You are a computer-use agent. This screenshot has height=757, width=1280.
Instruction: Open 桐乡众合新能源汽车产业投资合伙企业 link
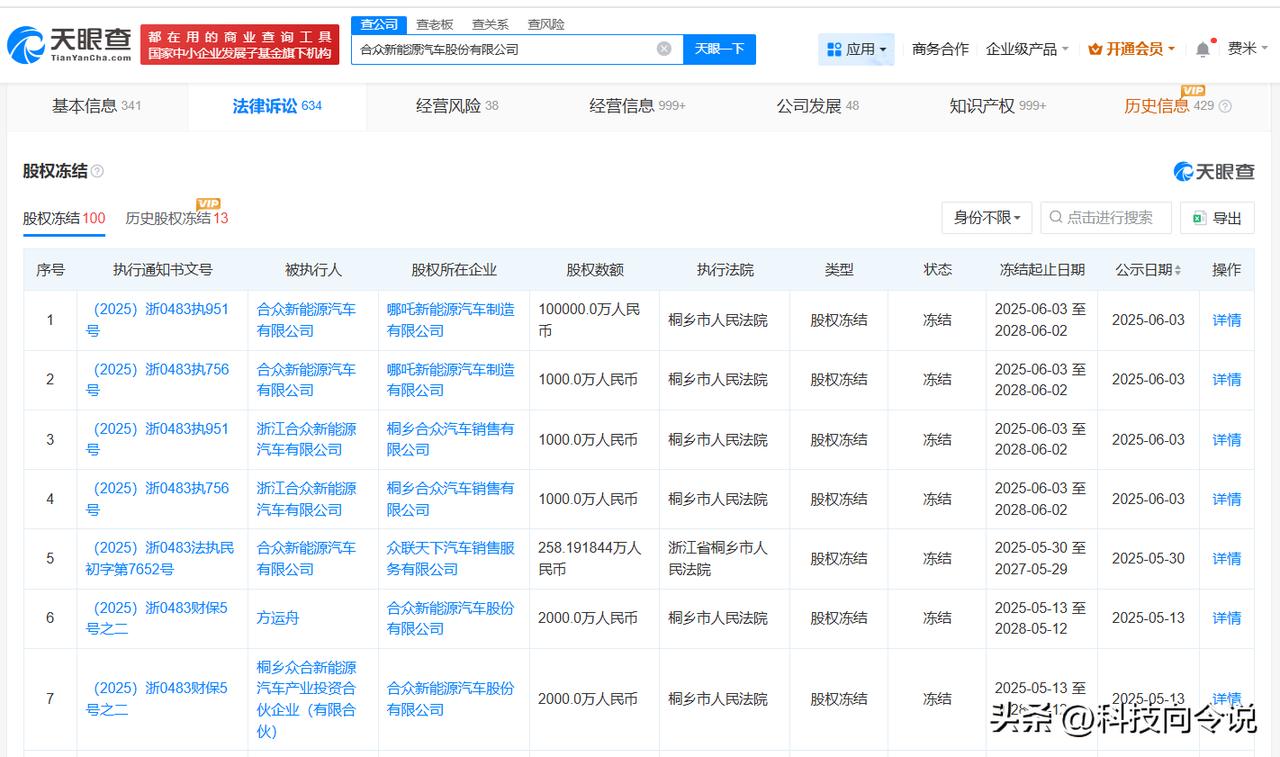click(306, 699)
